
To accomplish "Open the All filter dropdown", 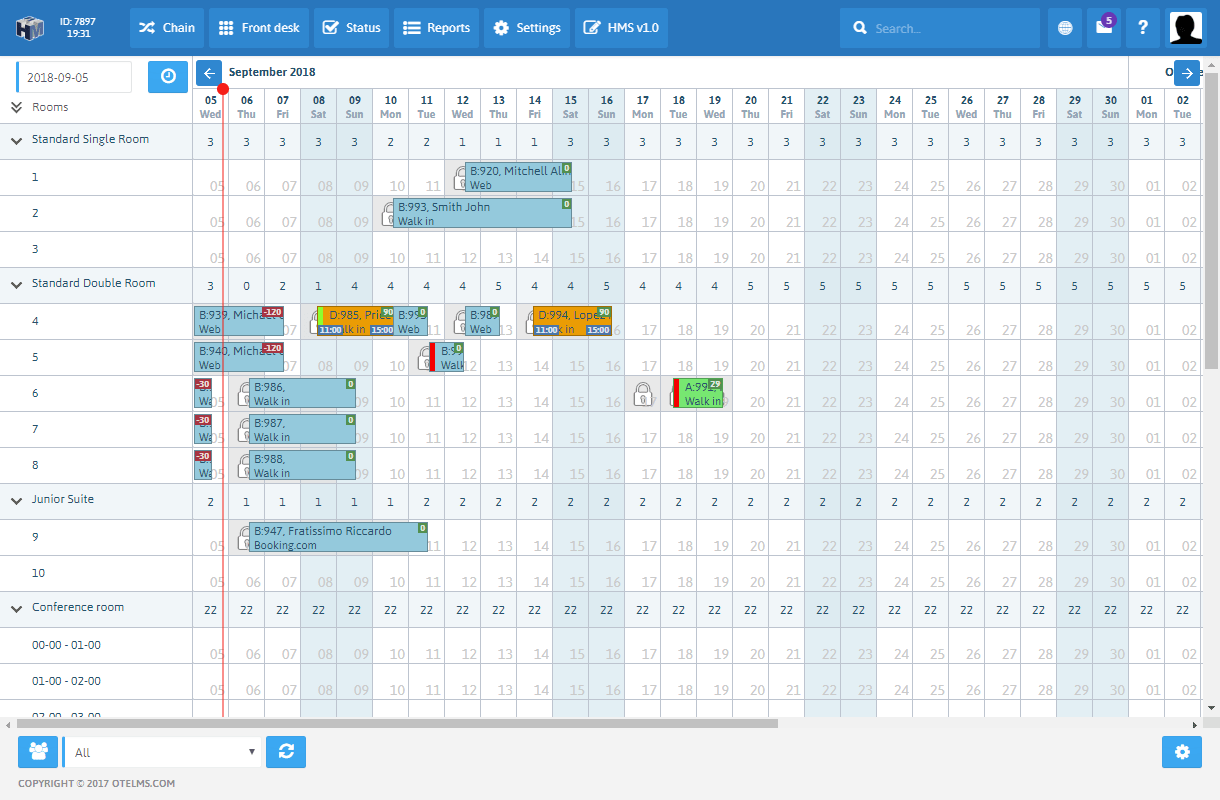I will point(162,752).
